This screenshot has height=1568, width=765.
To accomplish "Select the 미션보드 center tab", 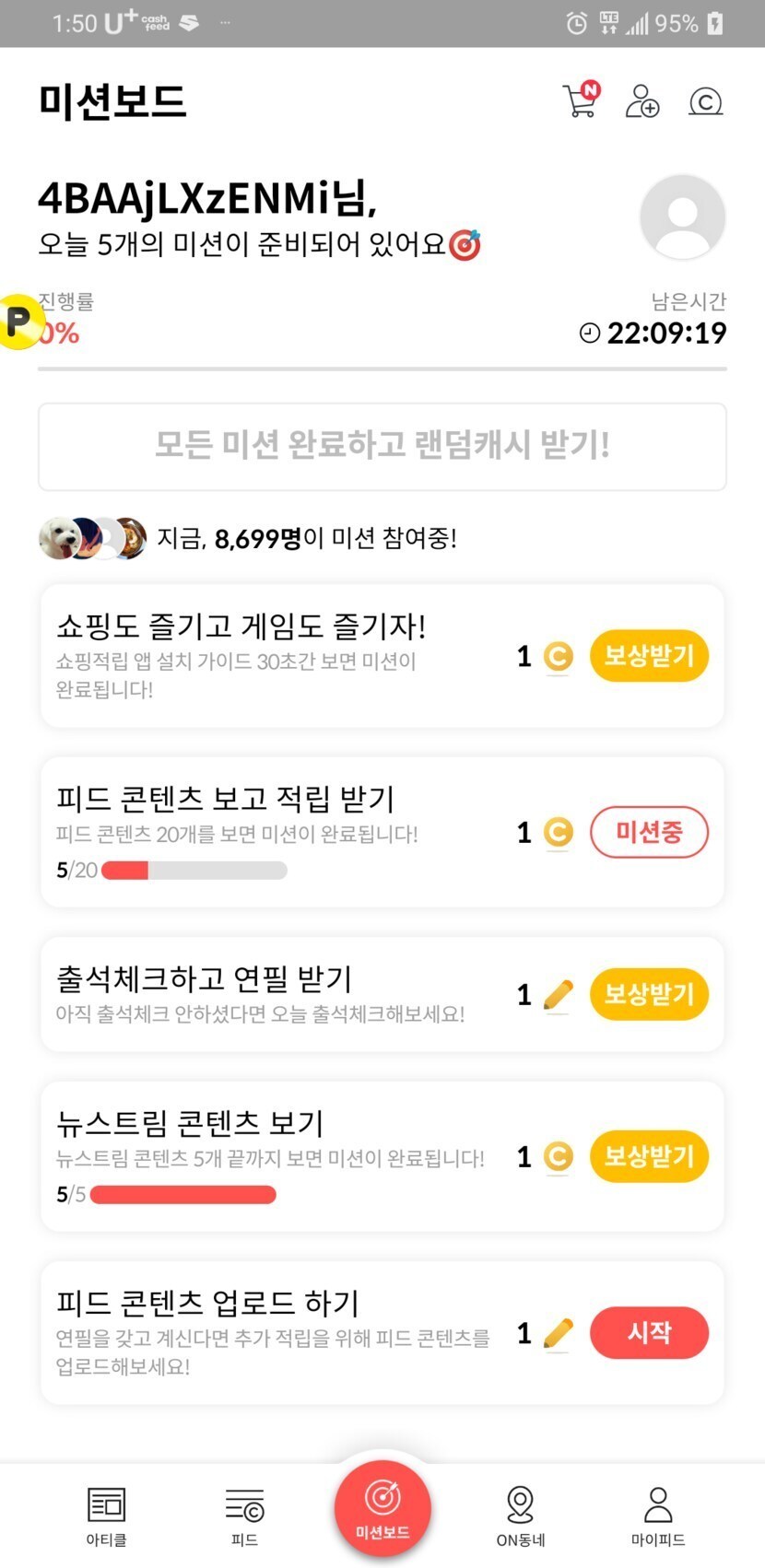I will (382, 1507).
